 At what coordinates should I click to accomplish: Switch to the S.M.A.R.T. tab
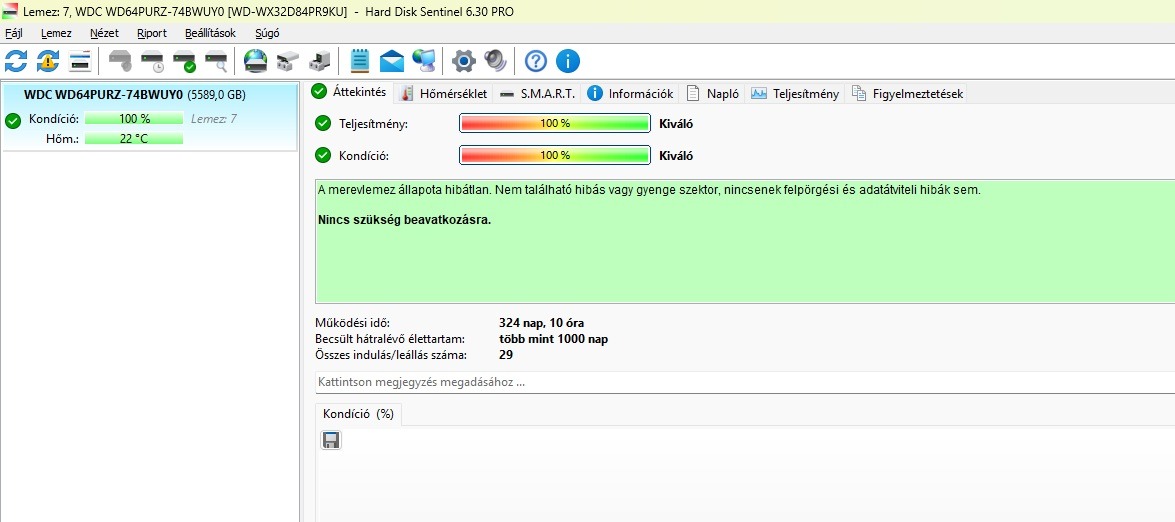pos(537,94)
